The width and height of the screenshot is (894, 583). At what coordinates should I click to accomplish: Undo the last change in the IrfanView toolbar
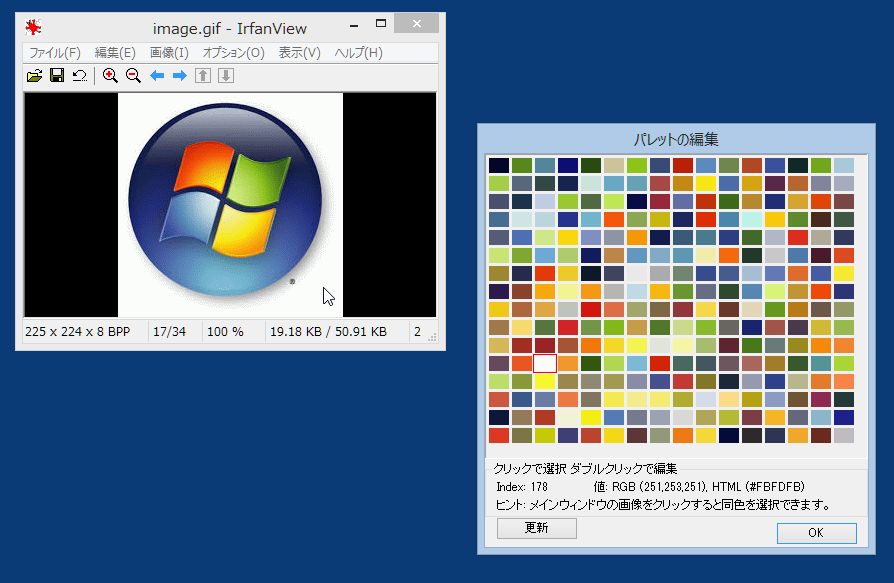point(80,76)
